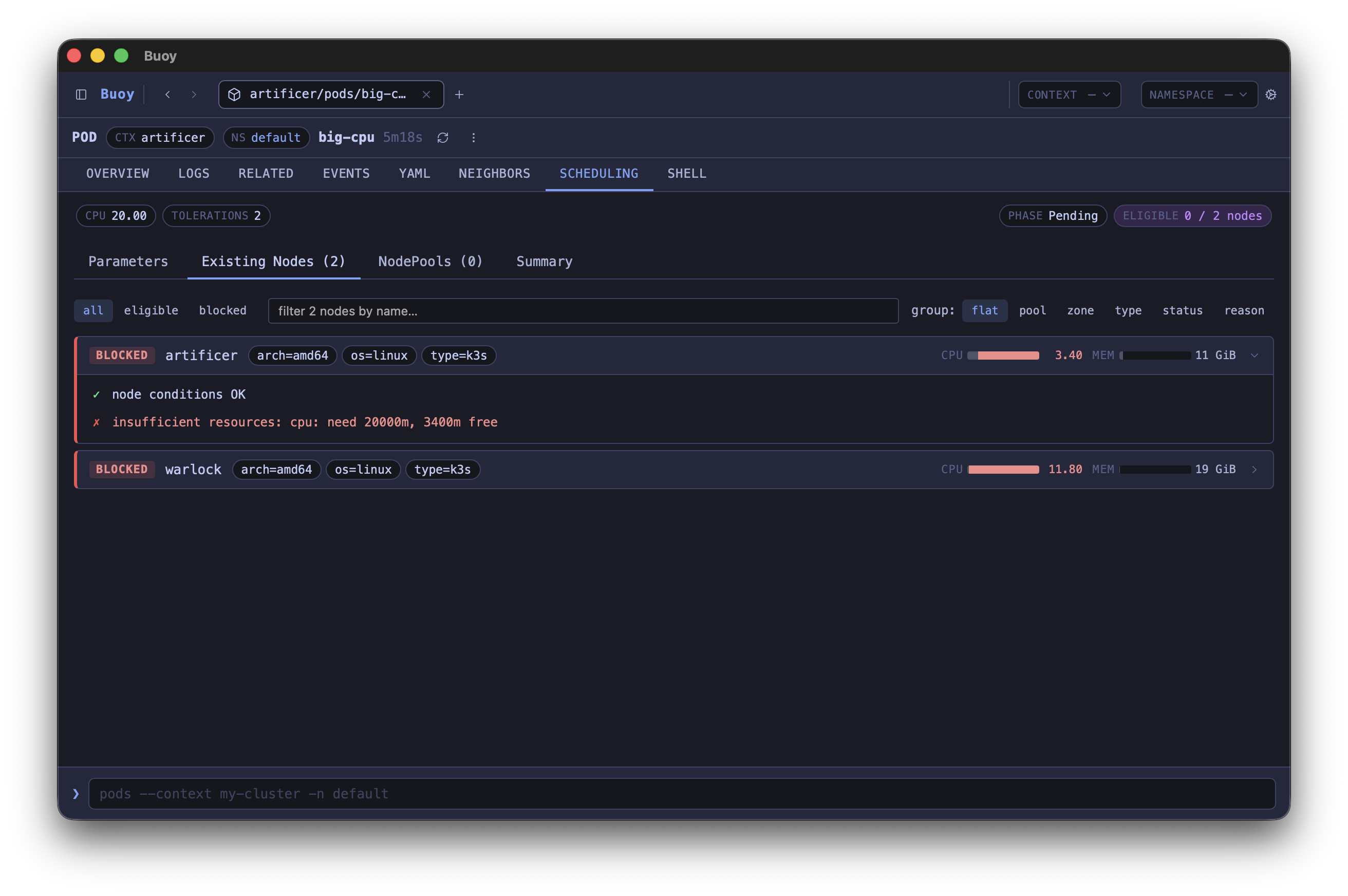Open the EVENTS tab

pos(346,173)
